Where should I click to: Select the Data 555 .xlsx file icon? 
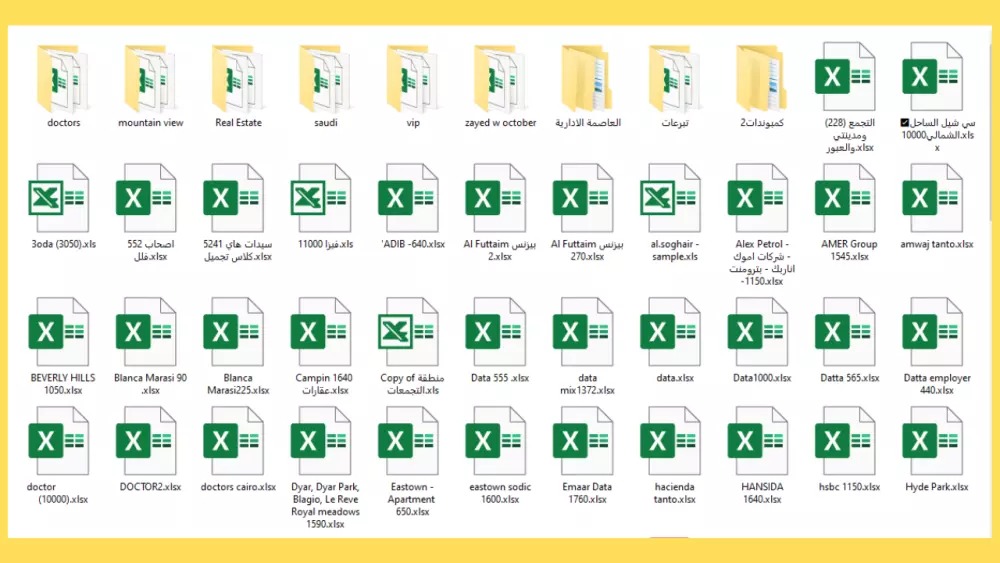496,332
